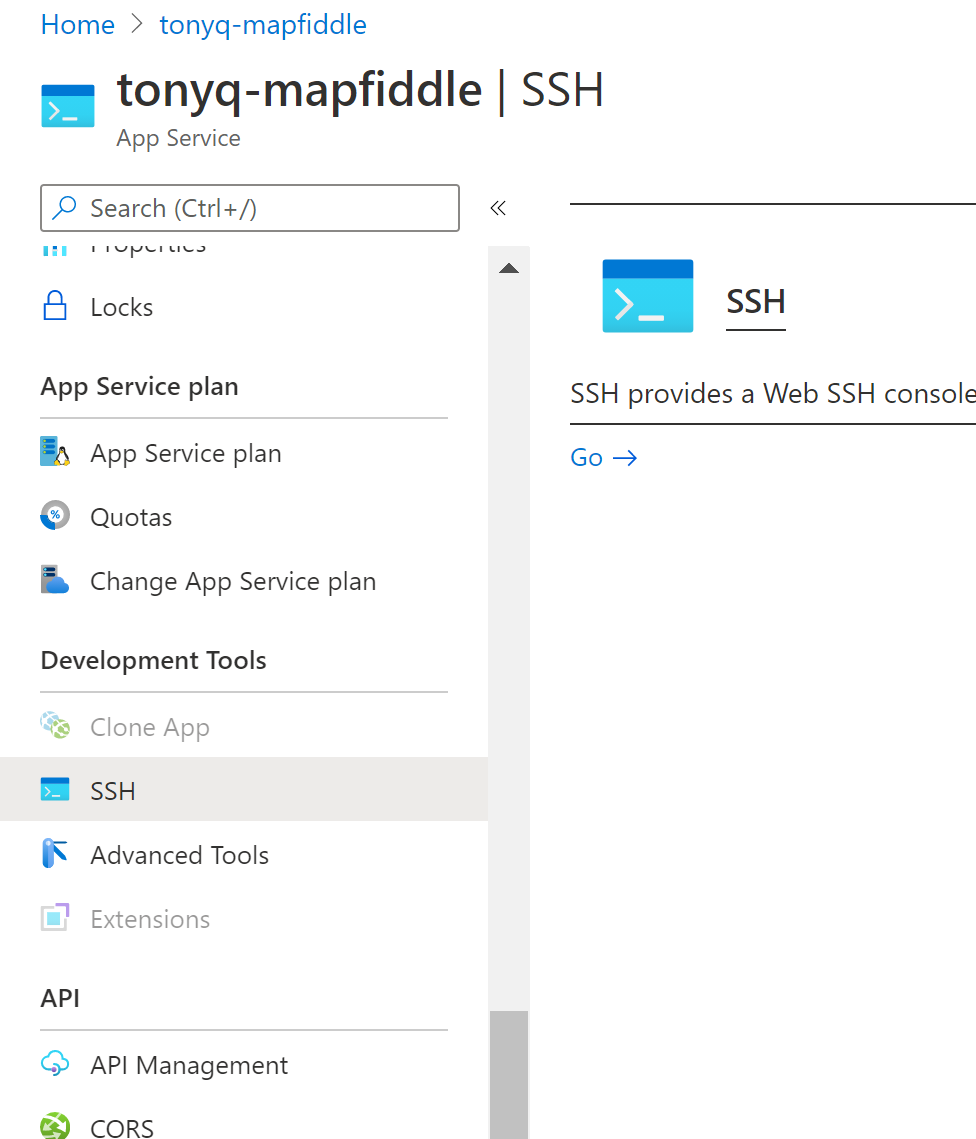Click the App Service plan penguin icon
The image size is (976, 1139).
coord(55,452)
